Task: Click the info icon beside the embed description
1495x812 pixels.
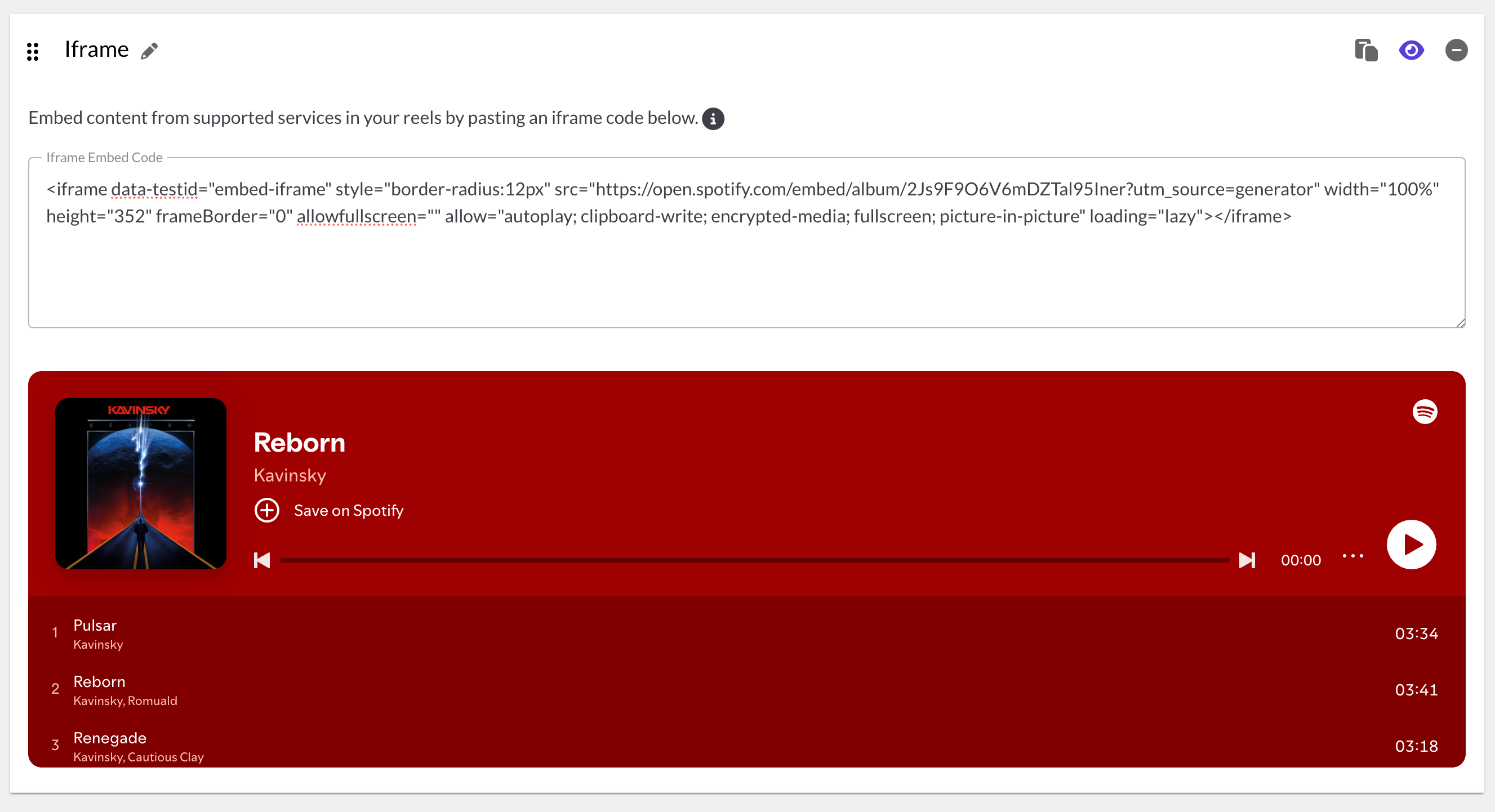Action: point(713,119)
